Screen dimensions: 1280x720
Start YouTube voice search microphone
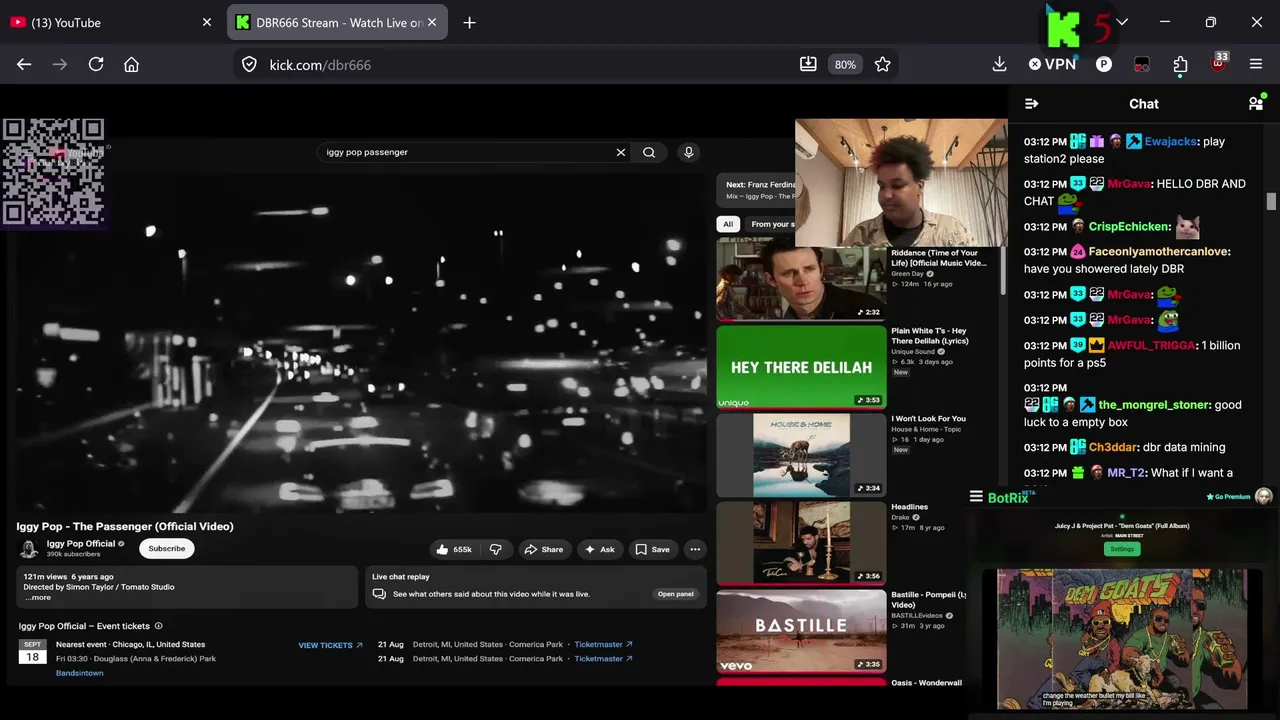point(688,152)
